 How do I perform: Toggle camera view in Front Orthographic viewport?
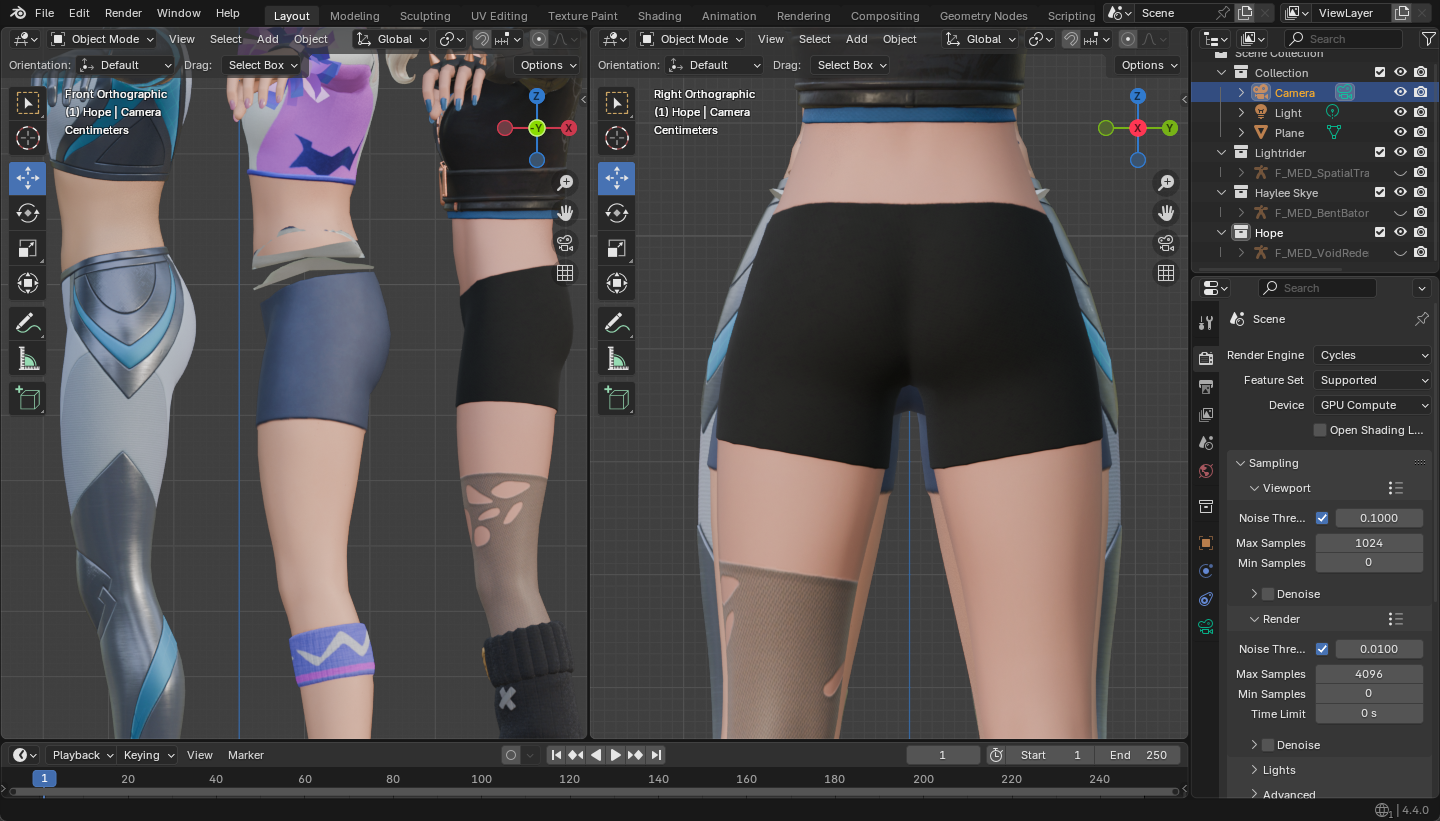(x=565, y=242)
